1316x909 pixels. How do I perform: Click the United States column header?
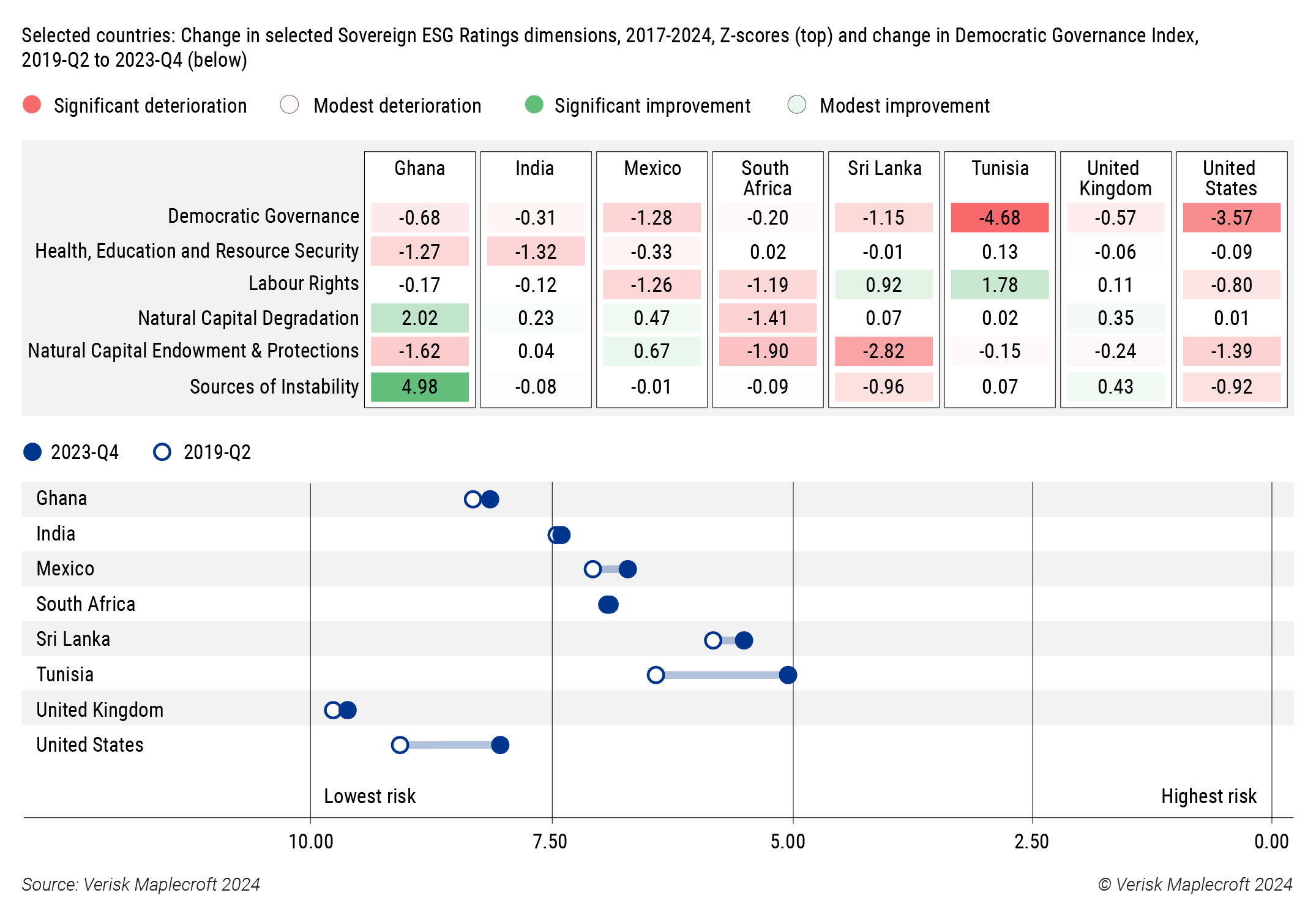pos(1231,178)
